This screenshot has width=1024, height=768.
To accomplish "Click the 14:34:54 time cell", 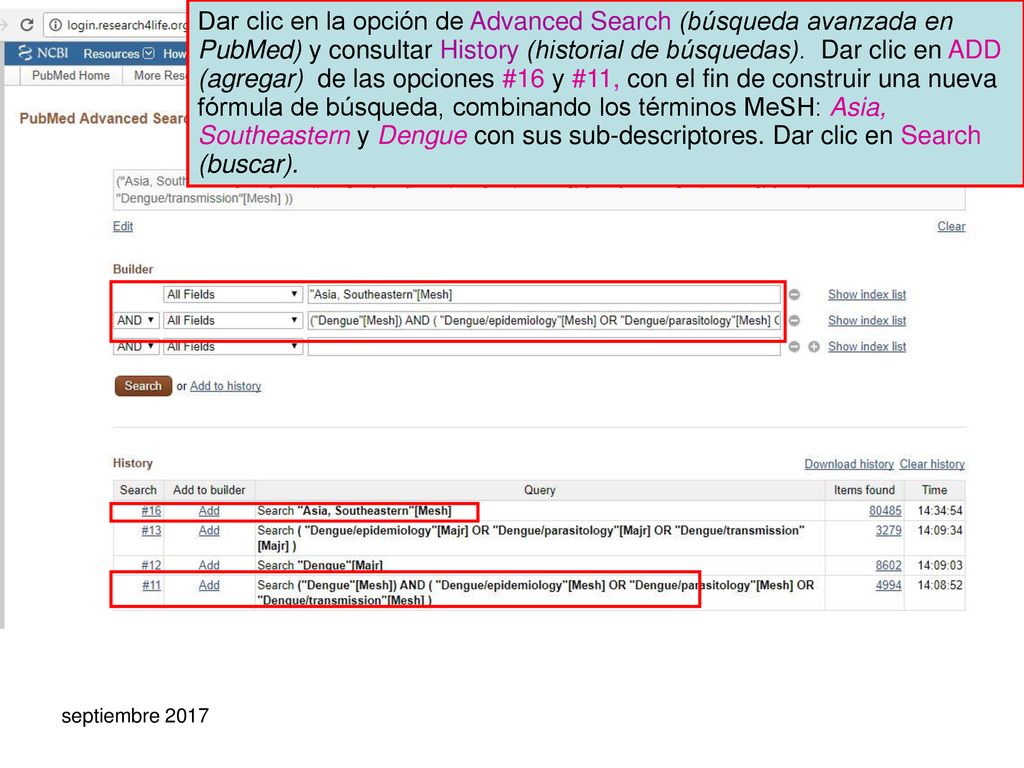I will pyautogui.click(x=940, y=511).
